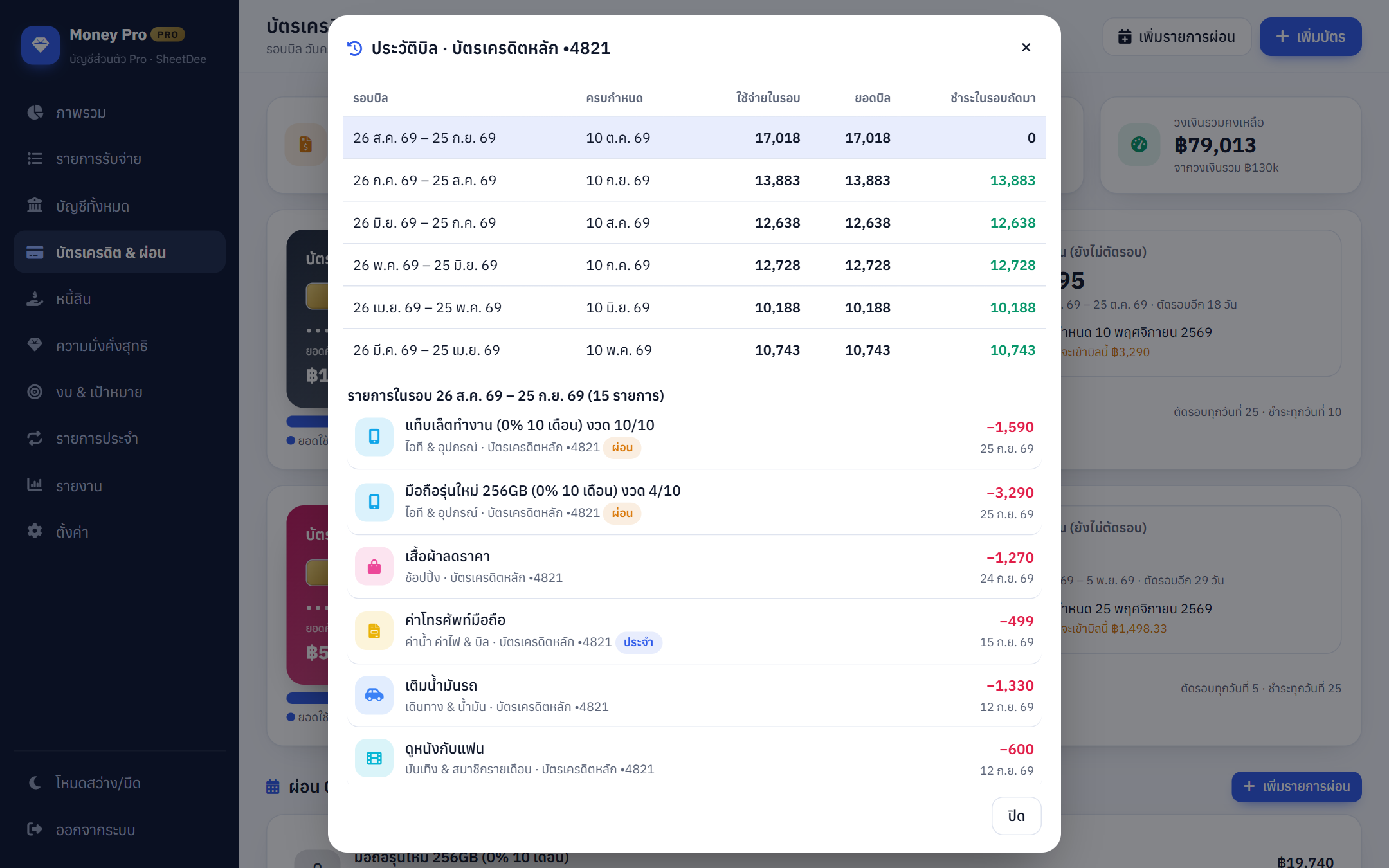Click the Money Pro diamond logo

click(41, 45)
